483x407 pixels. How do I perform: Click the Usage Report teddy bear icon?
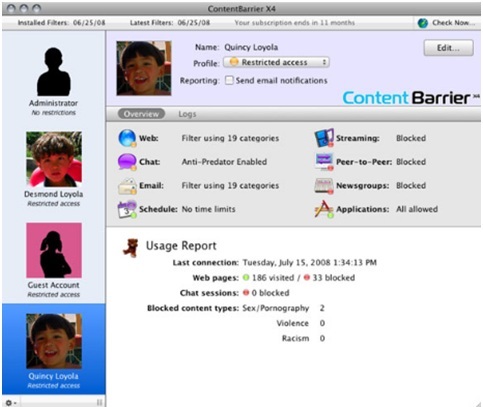(131, 248)
